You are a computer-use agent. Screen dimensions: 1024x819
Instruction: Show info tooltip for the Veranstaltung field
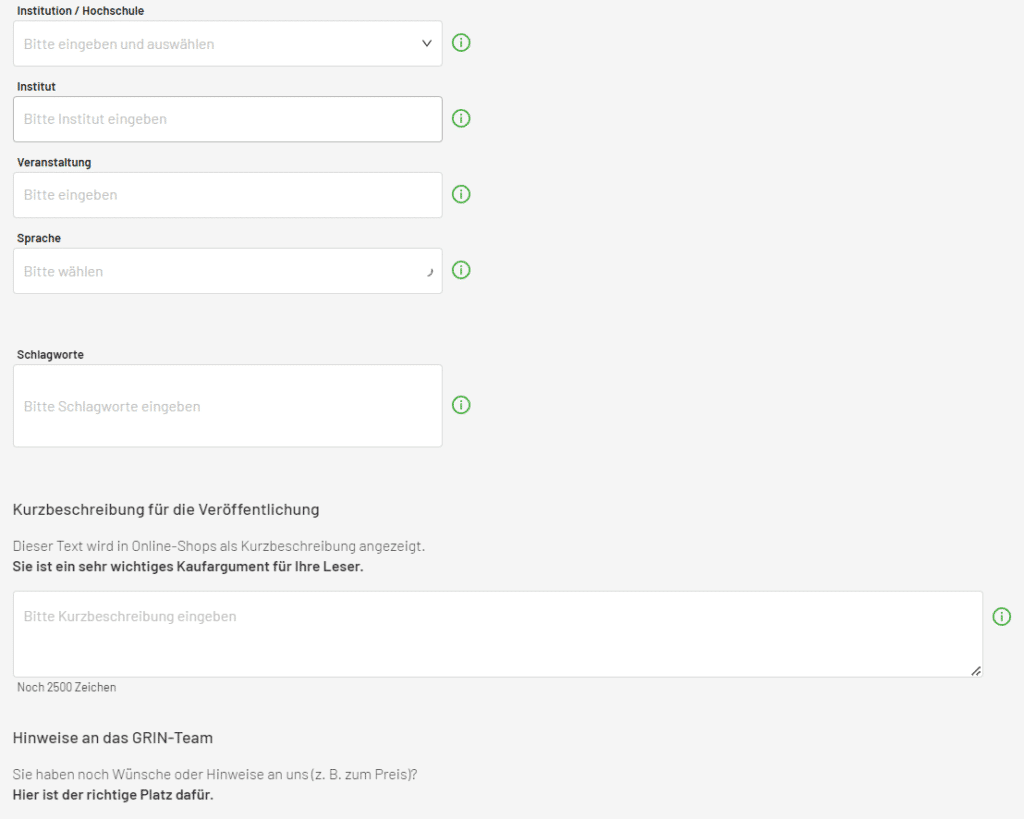click(461, 194)
